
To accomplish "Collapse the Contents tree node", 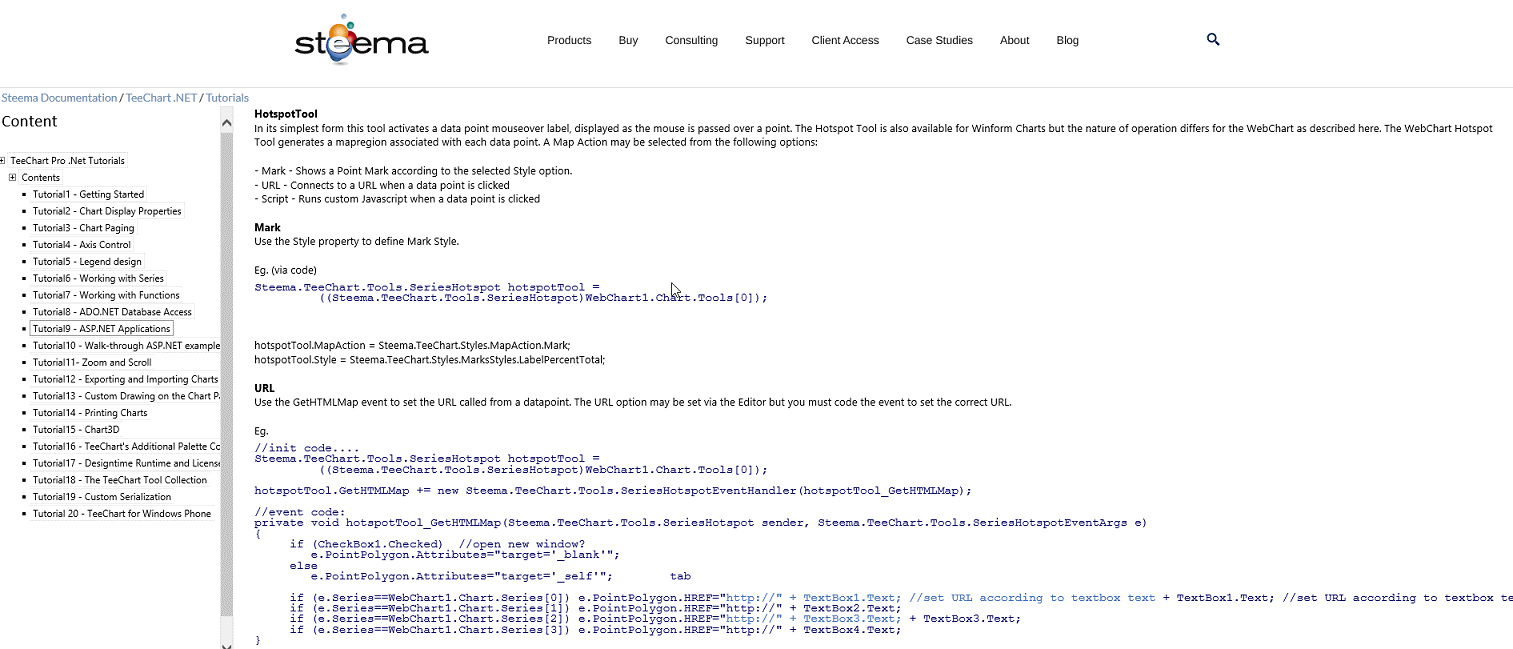I will tap(12, 177).
